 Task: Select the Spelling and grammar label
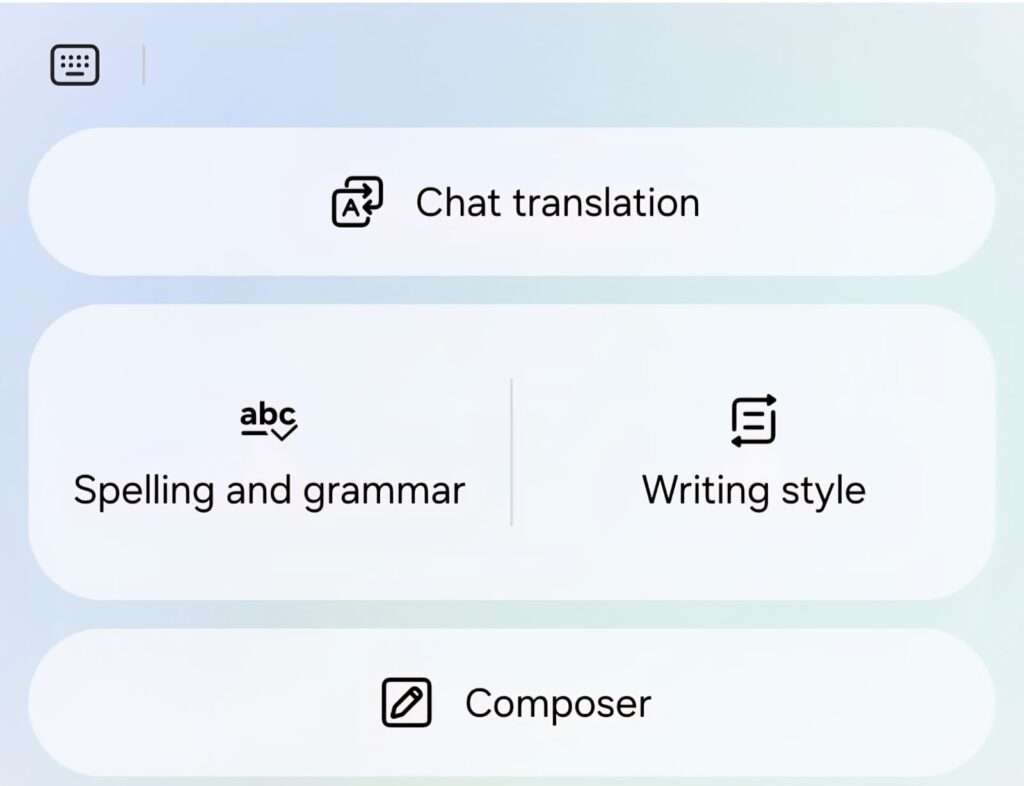click(269, 491)
